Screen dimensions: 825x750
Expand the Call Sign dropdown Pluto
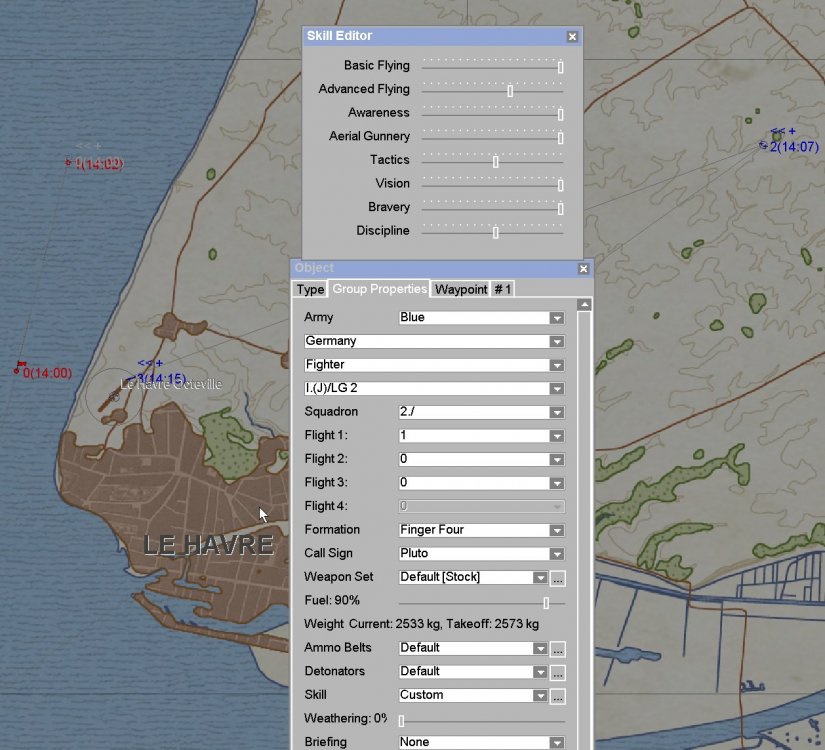556,554
